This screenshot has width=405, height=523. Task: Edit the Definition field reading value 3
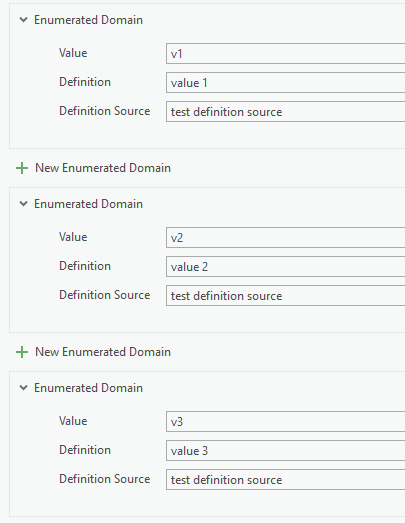pyautogui.click(x=286, y=451)
